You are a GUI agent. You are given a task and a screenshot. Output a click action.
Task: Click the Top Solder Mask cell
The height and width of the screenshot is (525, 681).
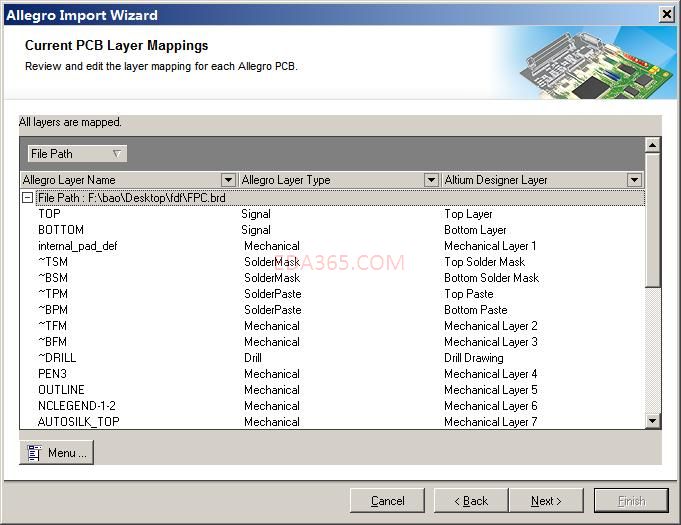click(x=484, y=262)
